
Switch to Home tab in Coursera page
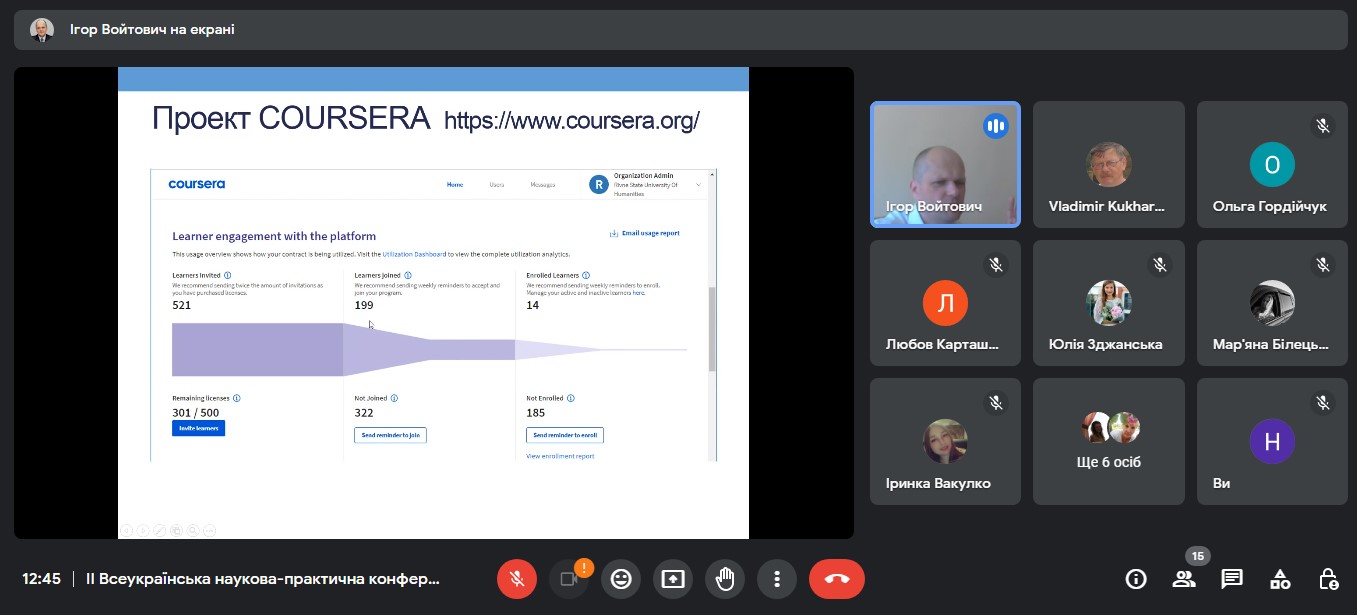pyautogui.click(x=455, y=185)
